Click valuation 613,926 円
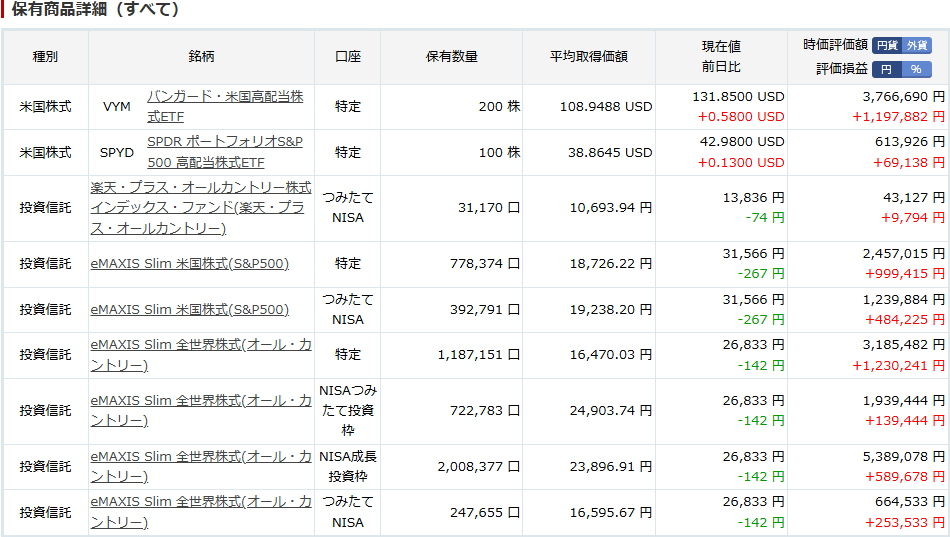 click(x=910, y=142)
